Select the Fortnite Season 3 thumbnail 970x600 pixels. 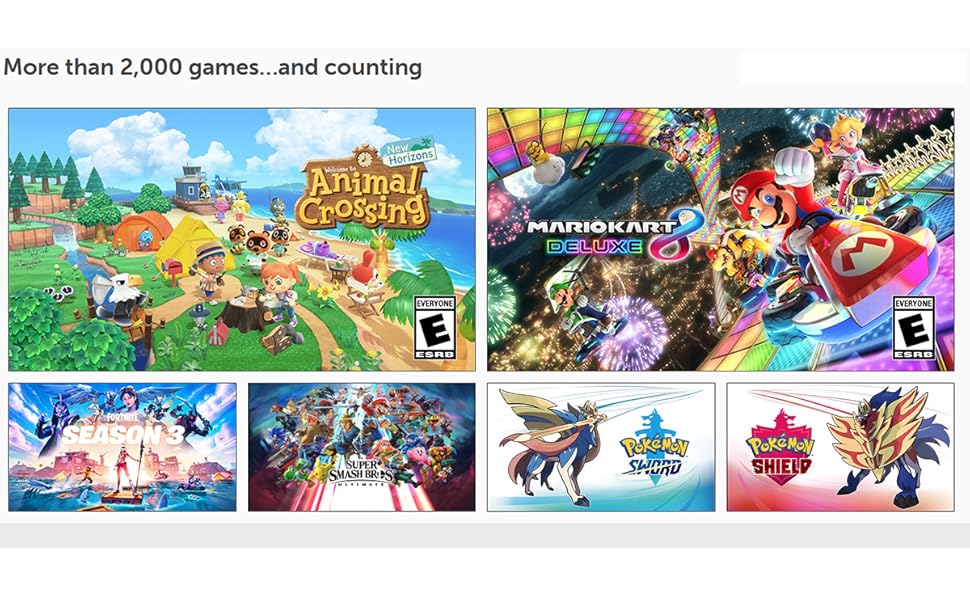tap(122, 447)
